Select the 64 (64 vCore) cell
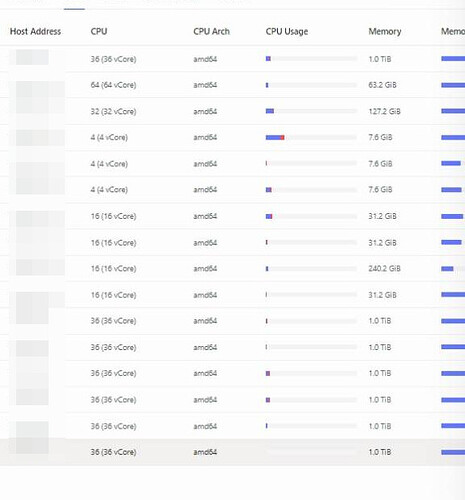 click(113, 85)
